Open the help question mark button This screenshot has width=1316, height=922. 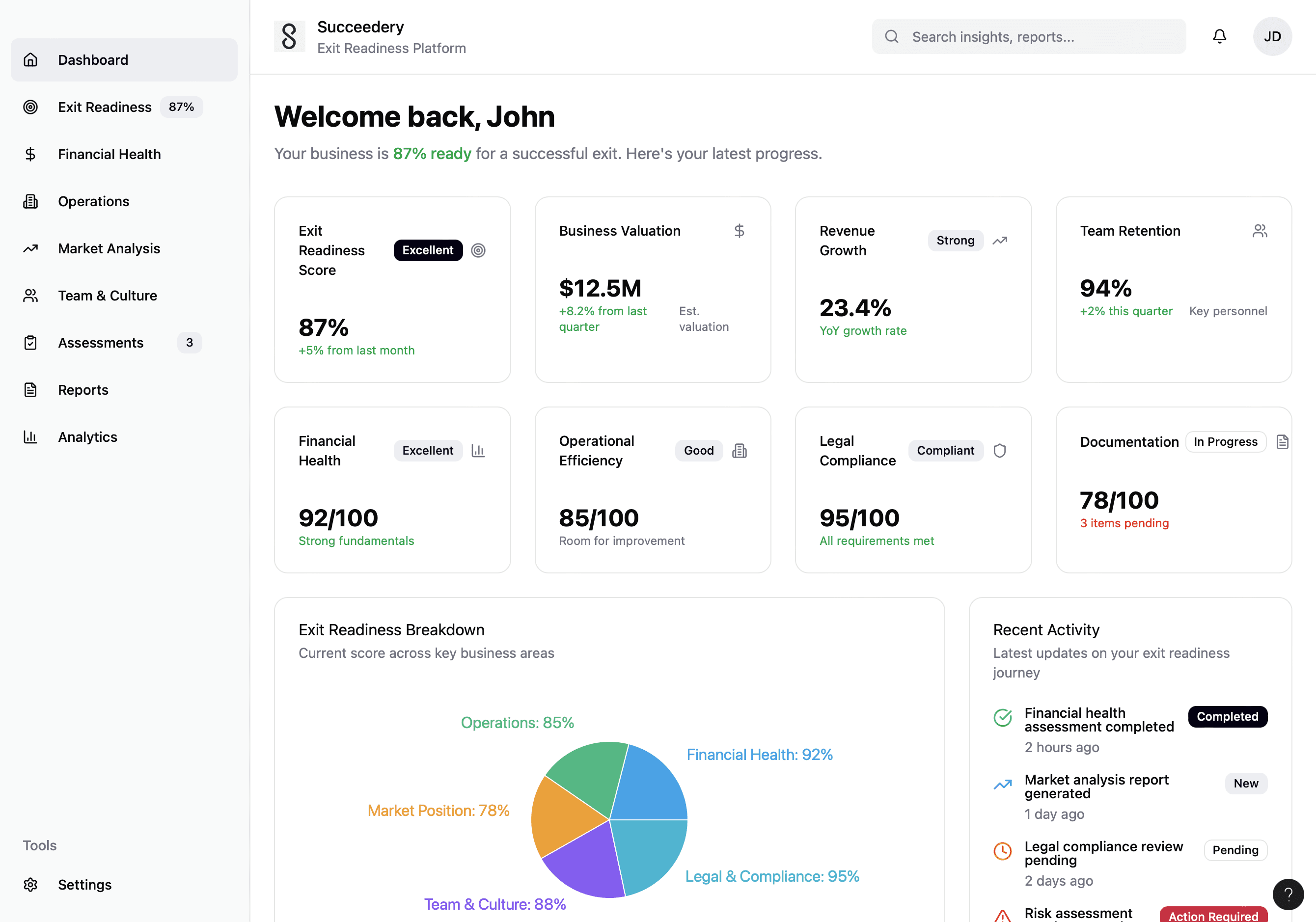pyautogui.click(x=1288, y=894)
